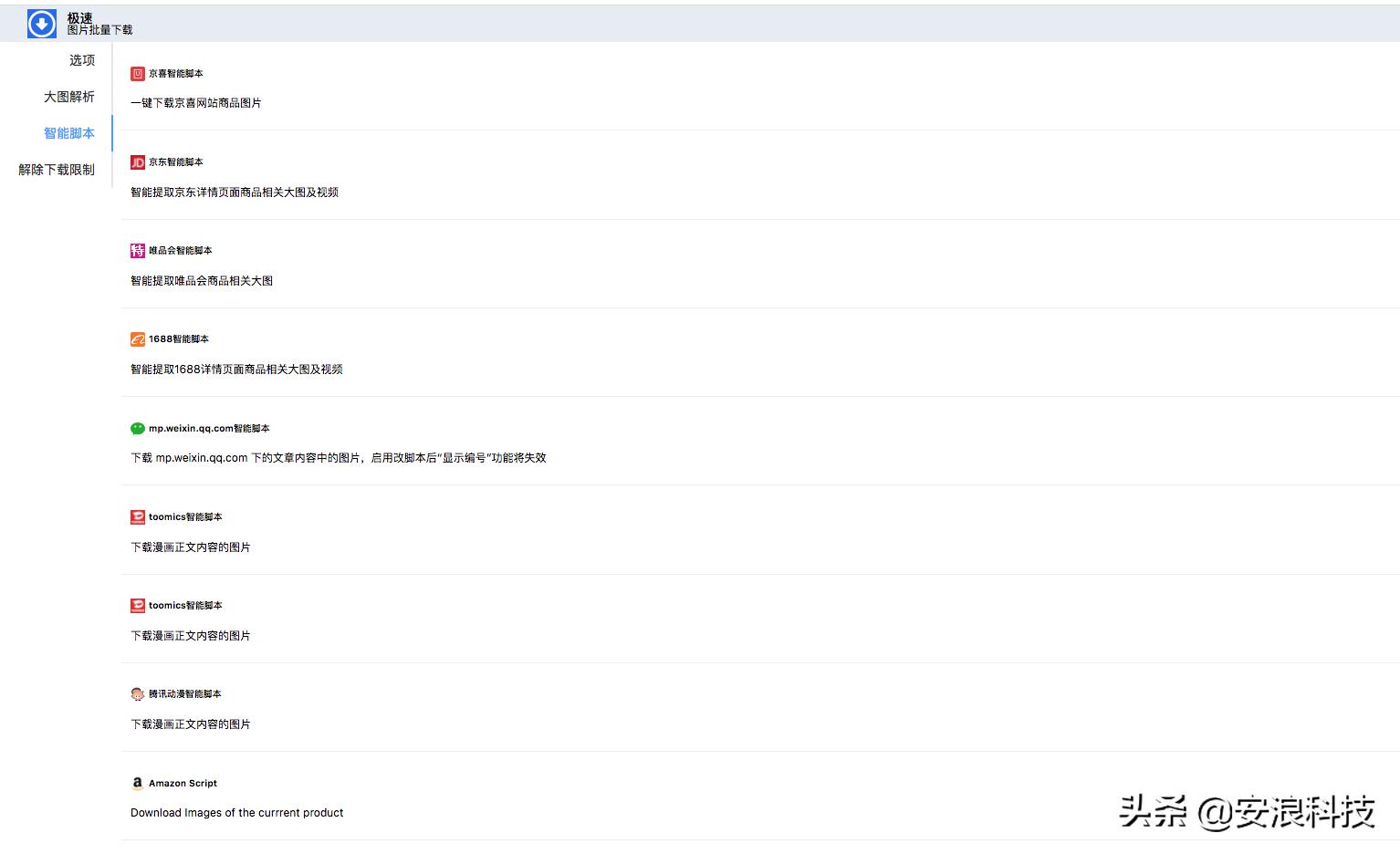Click the 极速 app name in header
This screenshot has width=1400, height=854.
point(80,17)
